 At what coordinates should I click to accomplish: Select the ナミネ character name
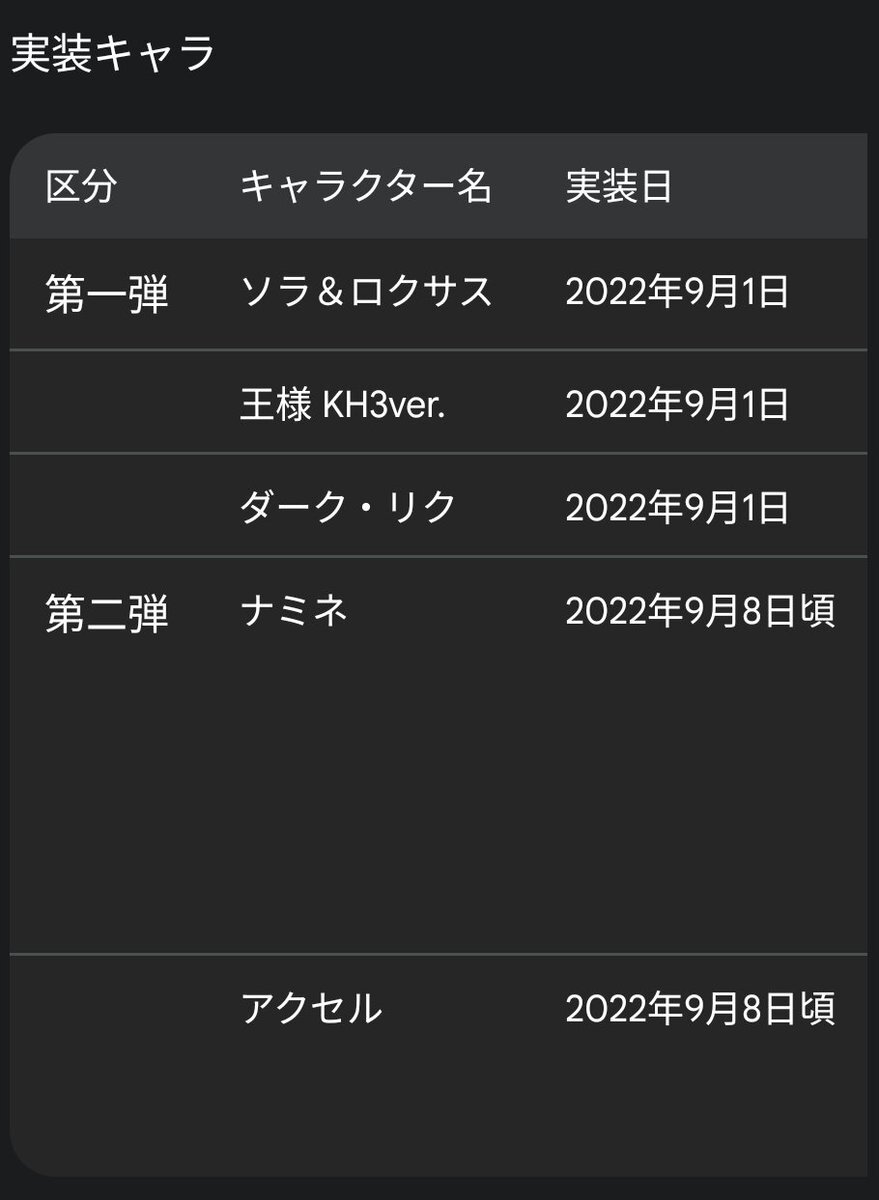(294, 610)
